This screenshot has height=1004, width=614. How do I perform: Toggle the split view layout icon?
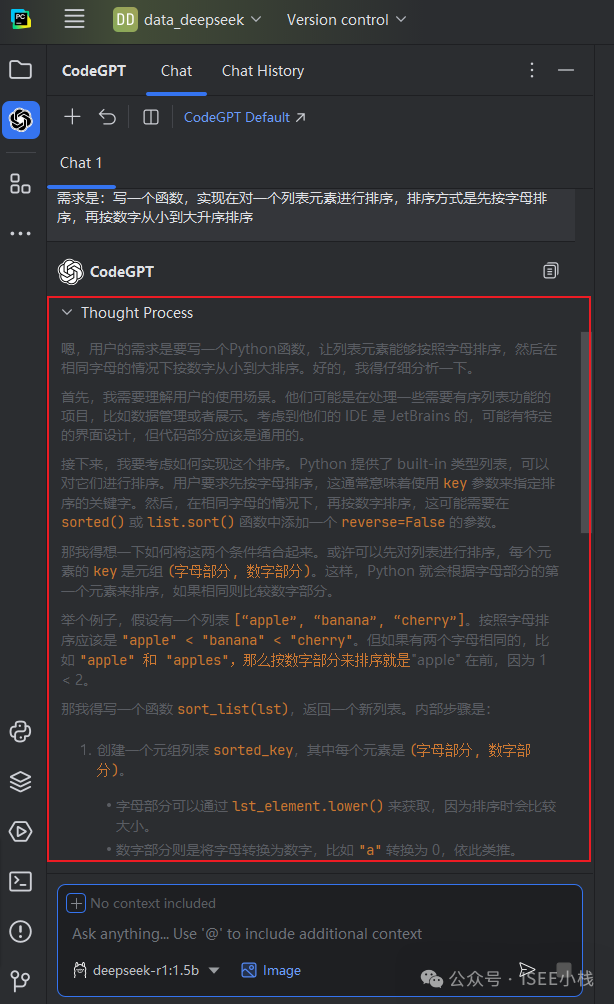(x=151, y=117)
